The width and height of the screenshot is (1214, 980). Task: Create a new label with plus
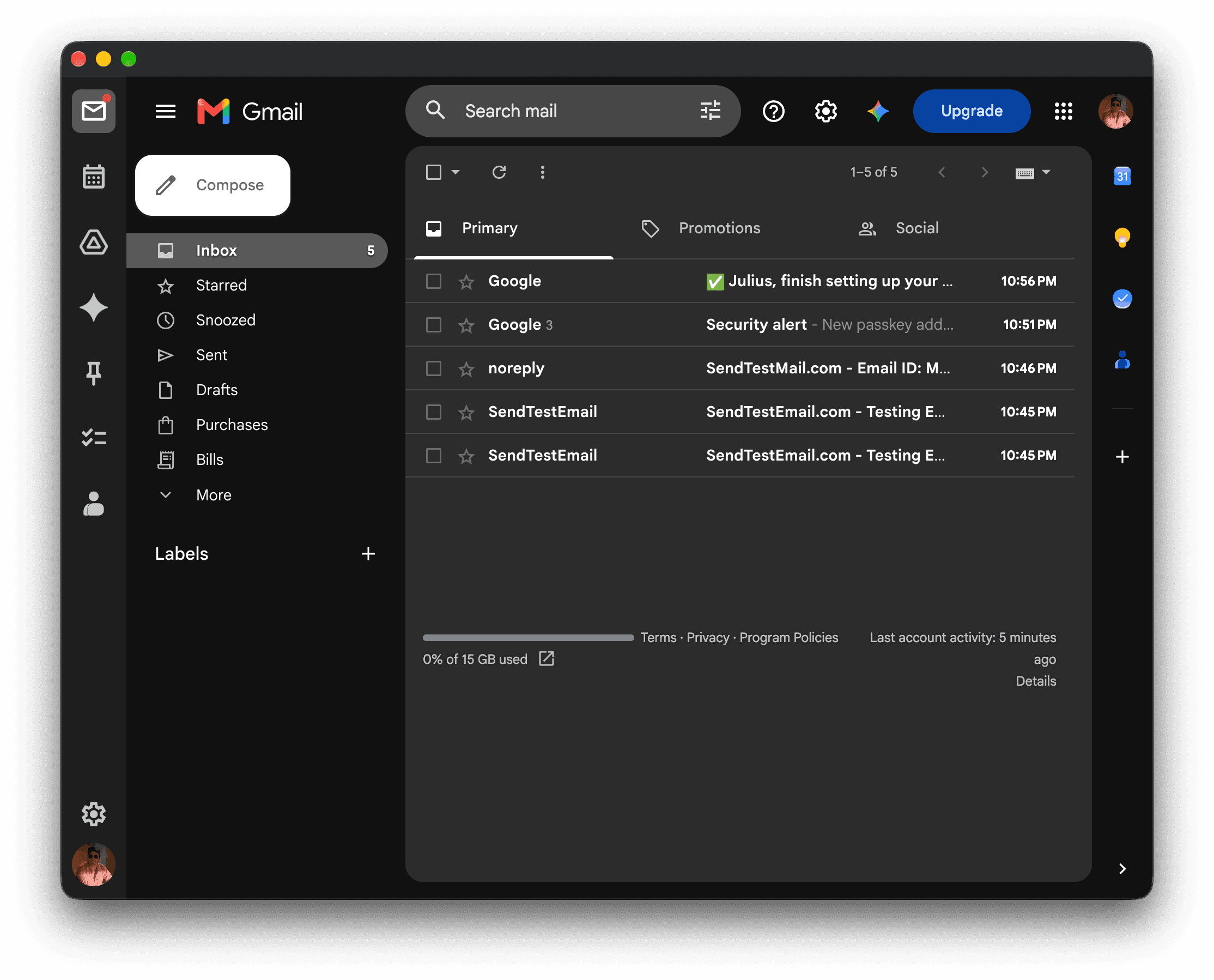368,554
